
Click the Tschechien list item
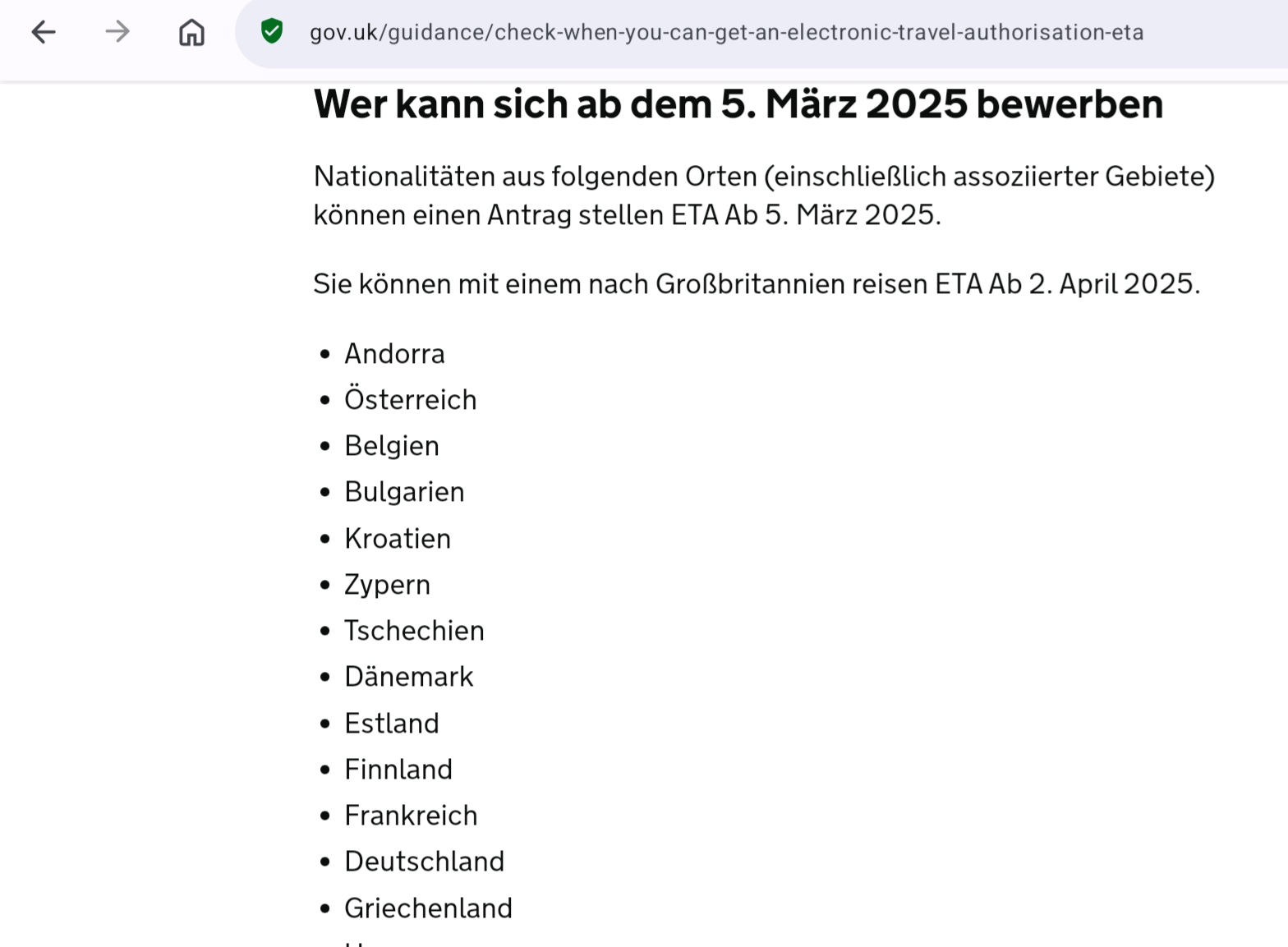pyautogui.click(x=414, y=631)
